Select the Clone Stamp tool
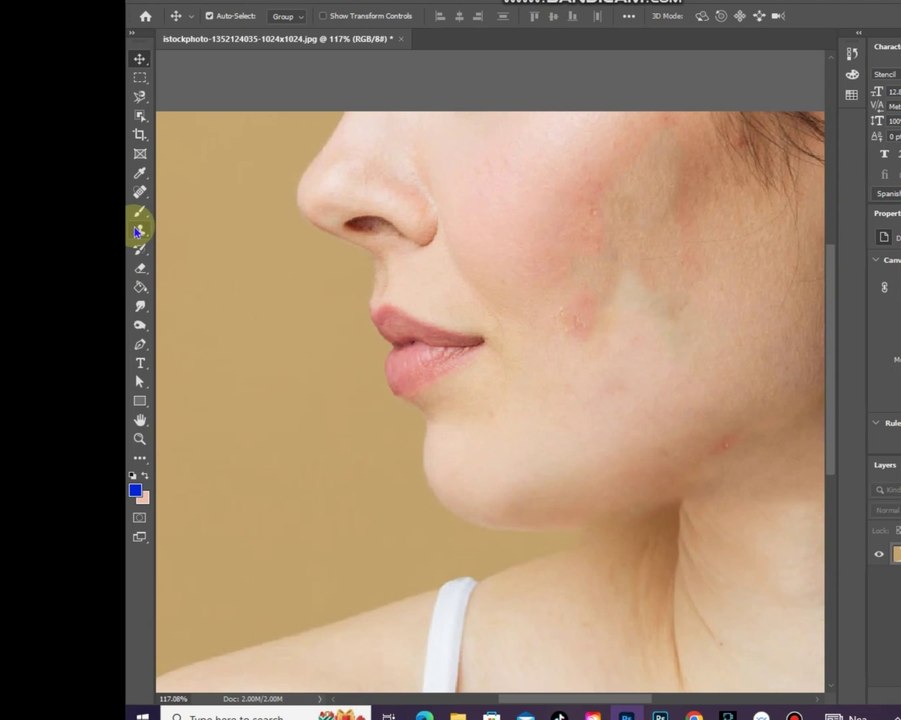This screenshot has width=901, height=720. pyautogui.click(x=140, y=231)
